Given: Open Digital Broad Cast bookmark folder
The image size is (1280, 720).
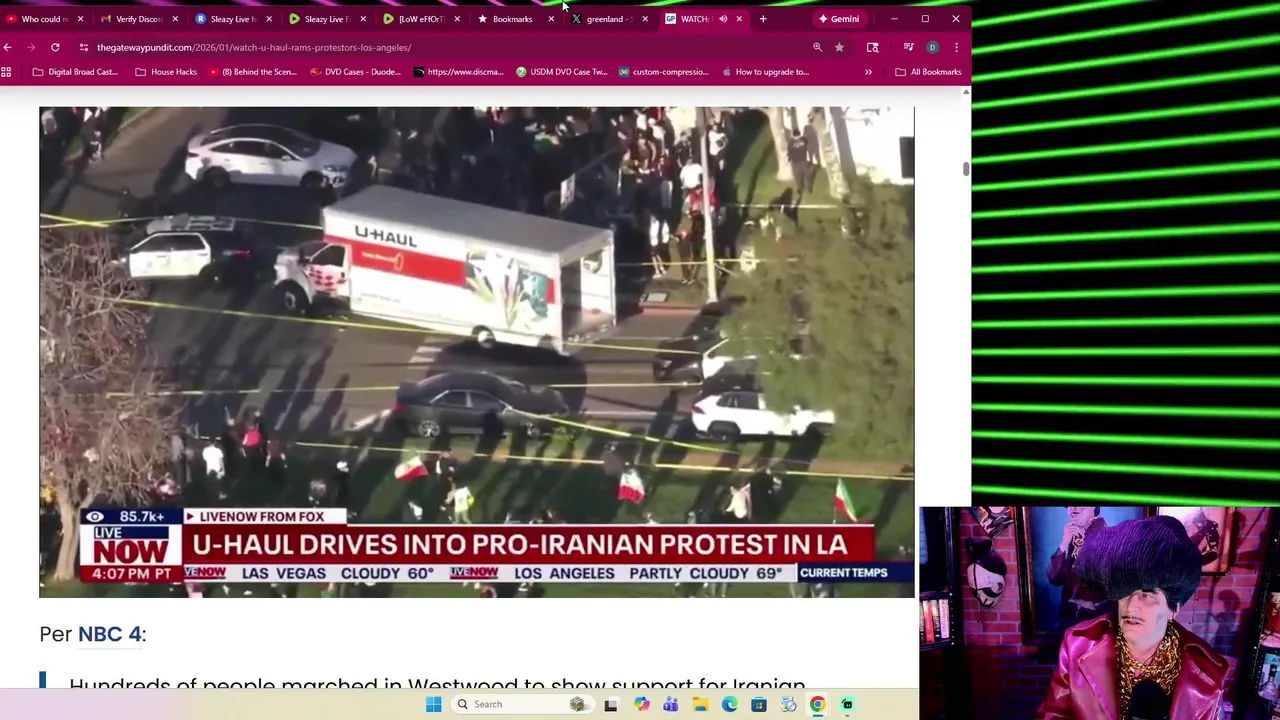Looking at the screenshot, I should [x=75, y=72].
